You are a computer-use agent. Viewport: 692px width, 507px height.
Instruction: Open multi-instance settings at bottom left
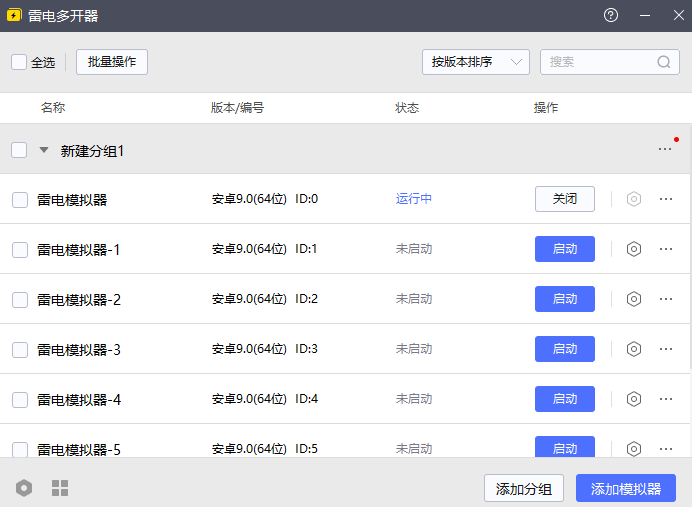pyautogui.click(x=24, y=488)
